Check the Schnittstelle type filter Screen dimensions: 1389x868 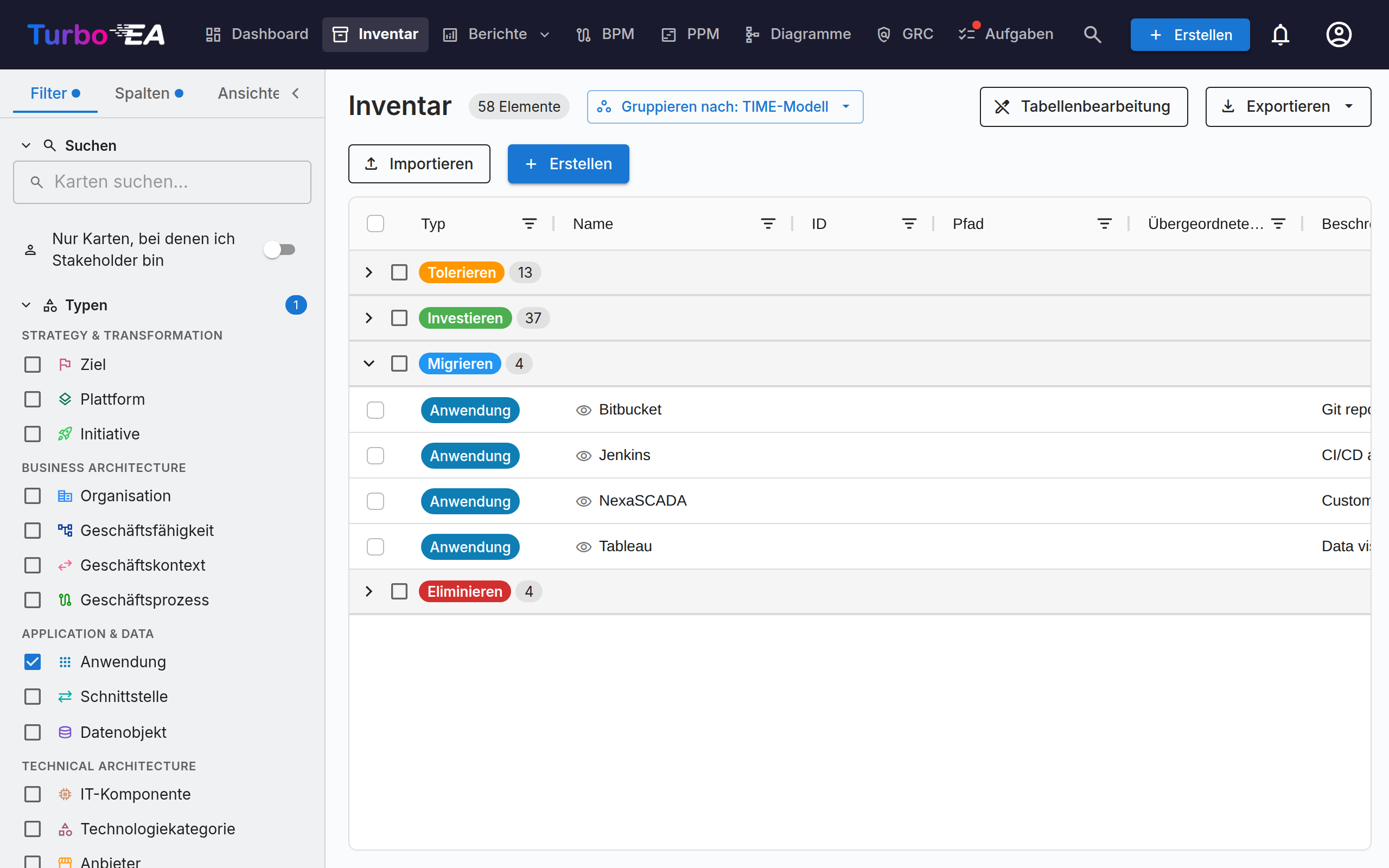point(33,697)
